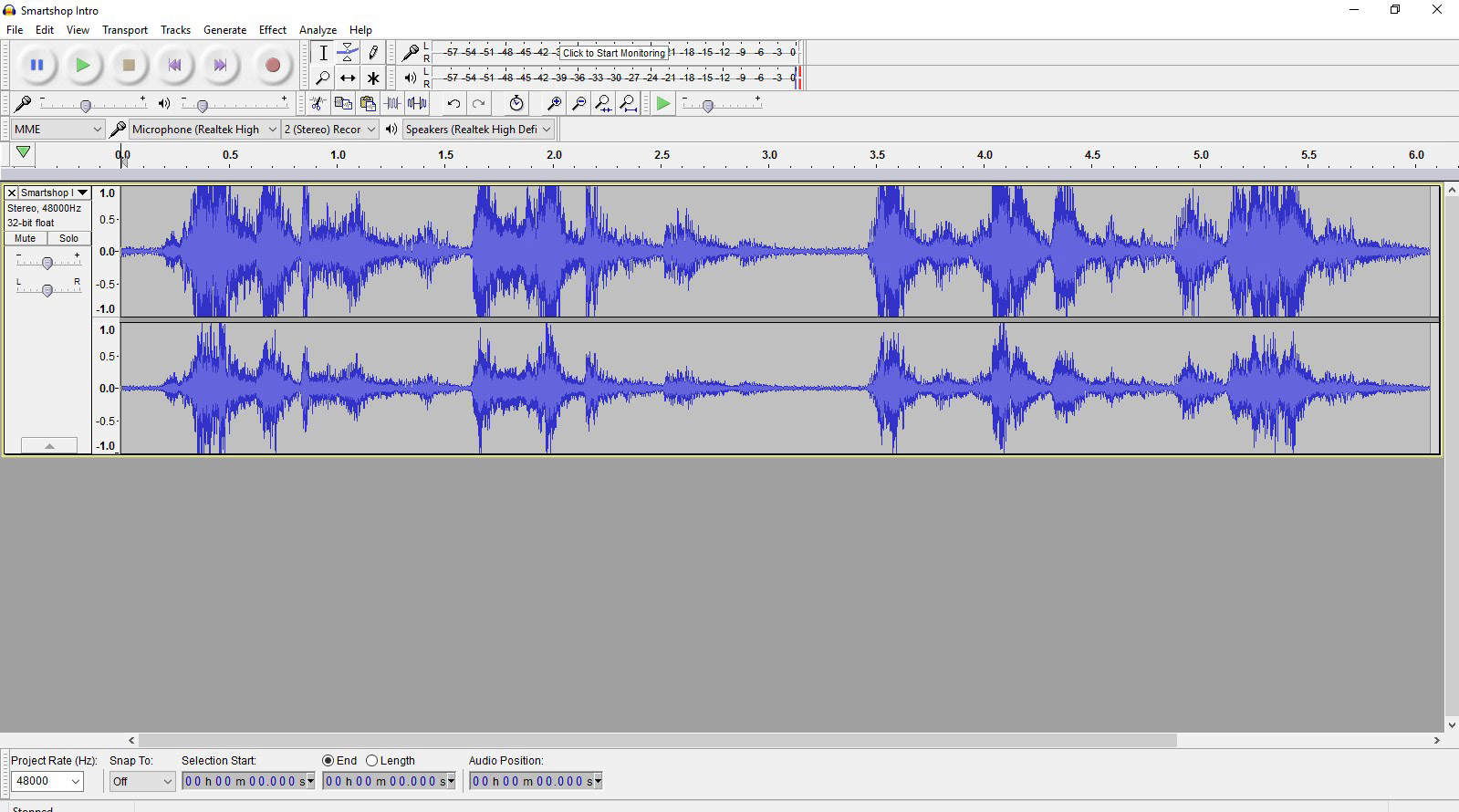
Task: Select the Envelope tool
Action: 348,52
